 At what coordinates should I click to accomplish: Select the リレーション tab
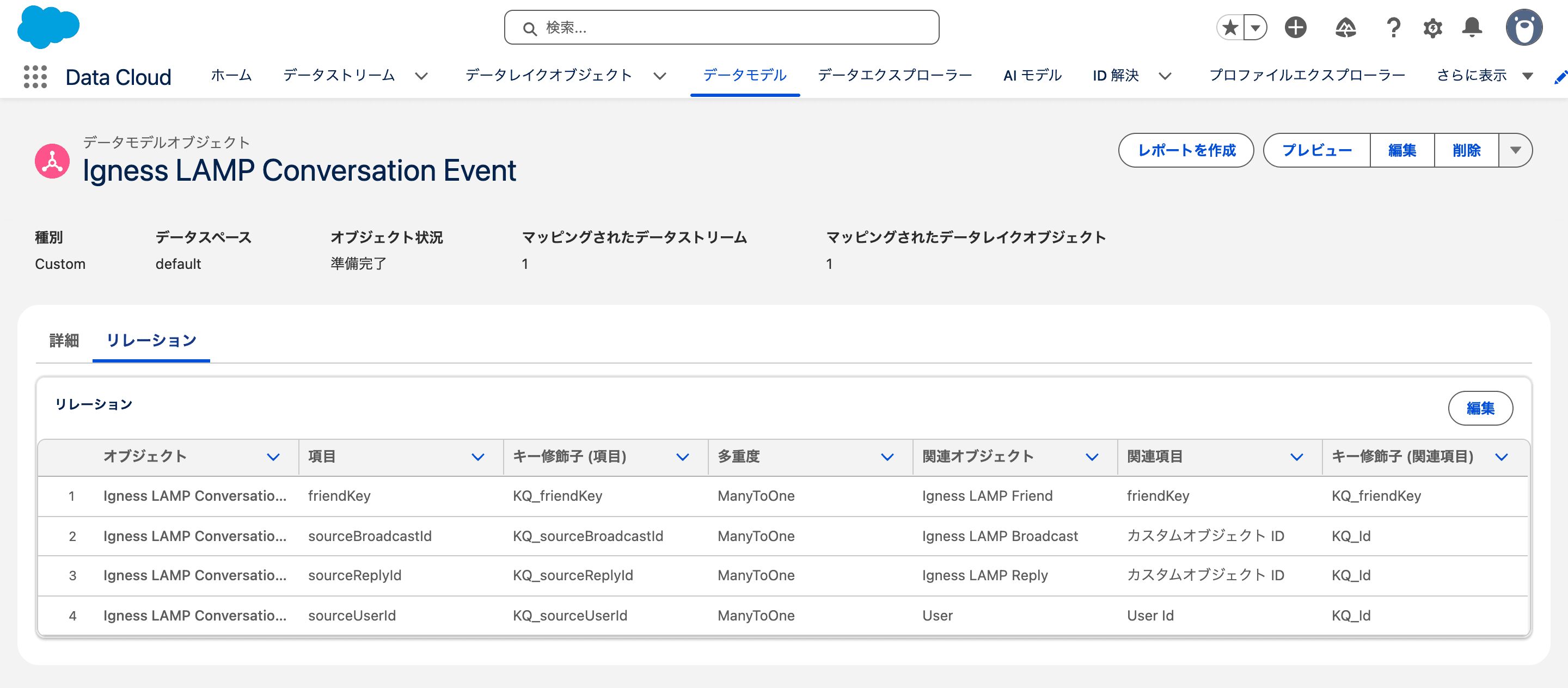(x=151, y=340)
